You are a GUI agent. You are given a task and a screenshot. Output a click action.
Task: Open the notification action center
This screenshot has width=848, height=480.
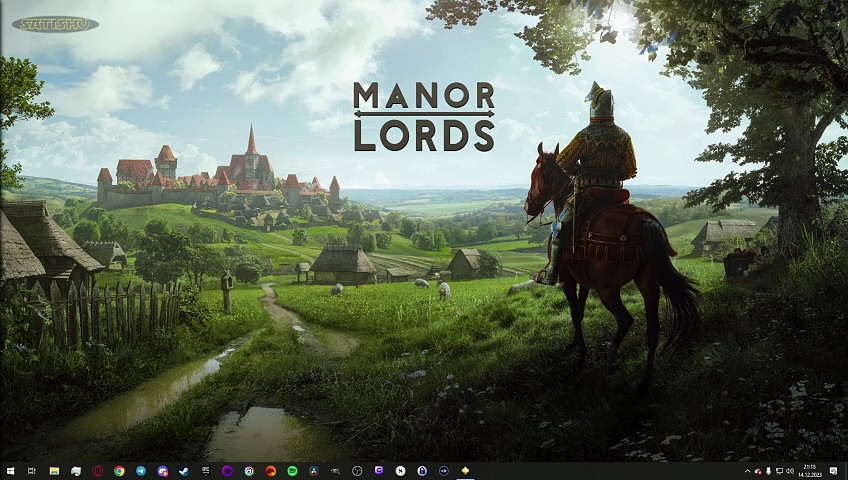pos(833,471)
